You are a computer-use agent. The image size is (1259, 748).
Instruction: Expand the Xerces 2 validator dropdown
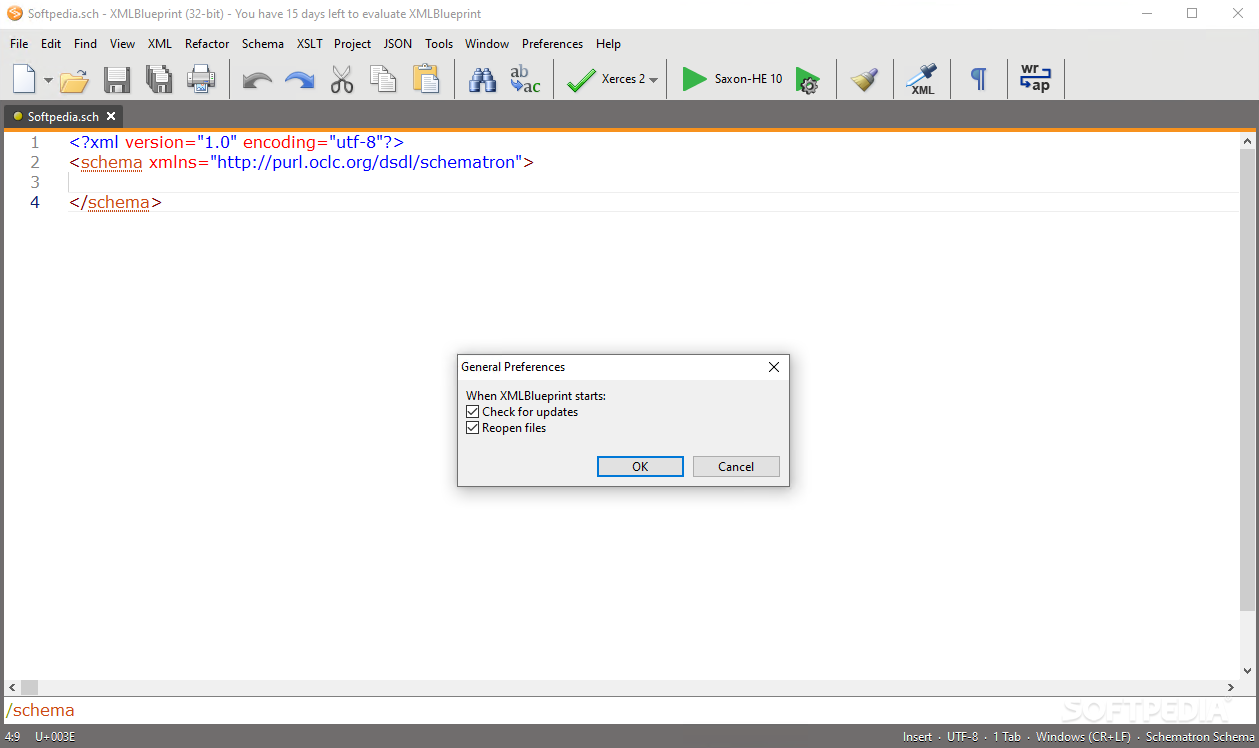(x=653, y=80)
